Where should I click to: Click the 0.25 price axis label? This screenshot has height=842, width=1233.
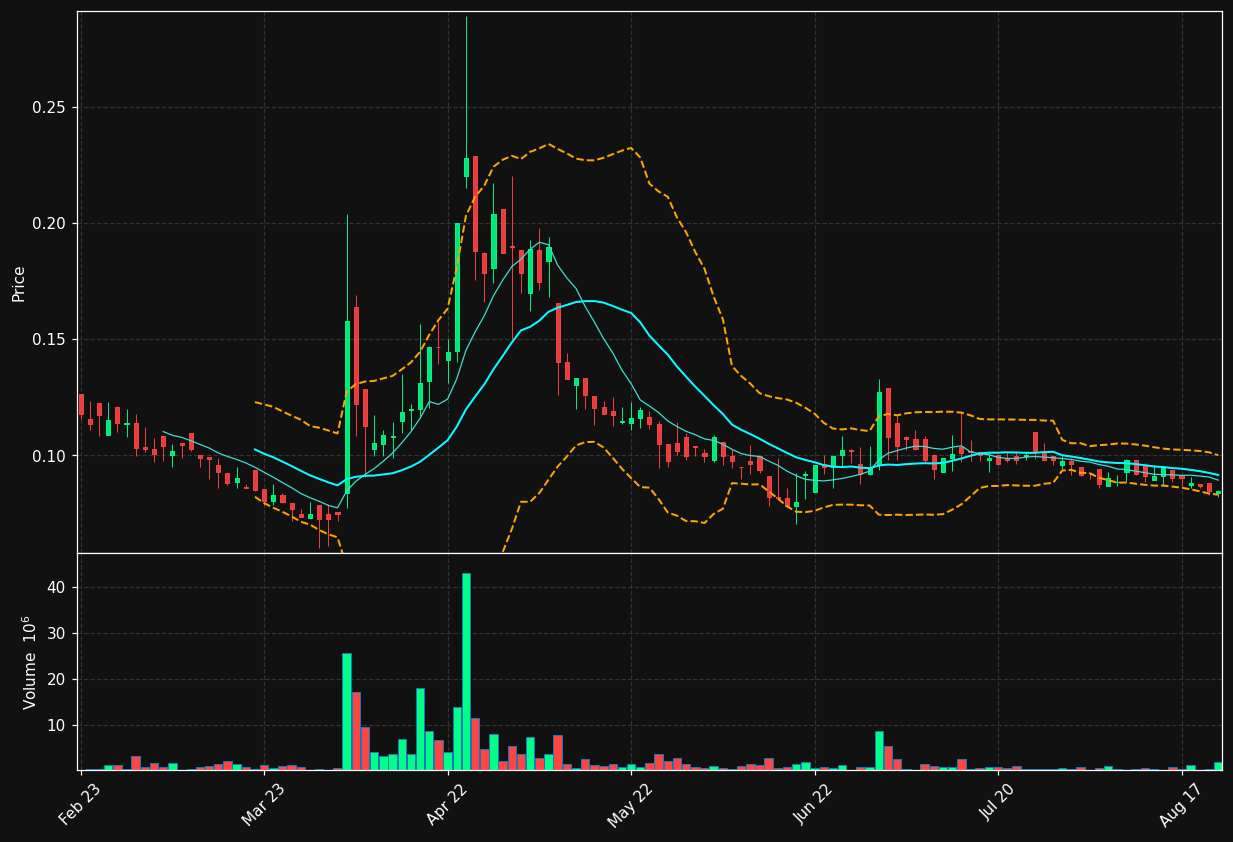tap(49, 107)
